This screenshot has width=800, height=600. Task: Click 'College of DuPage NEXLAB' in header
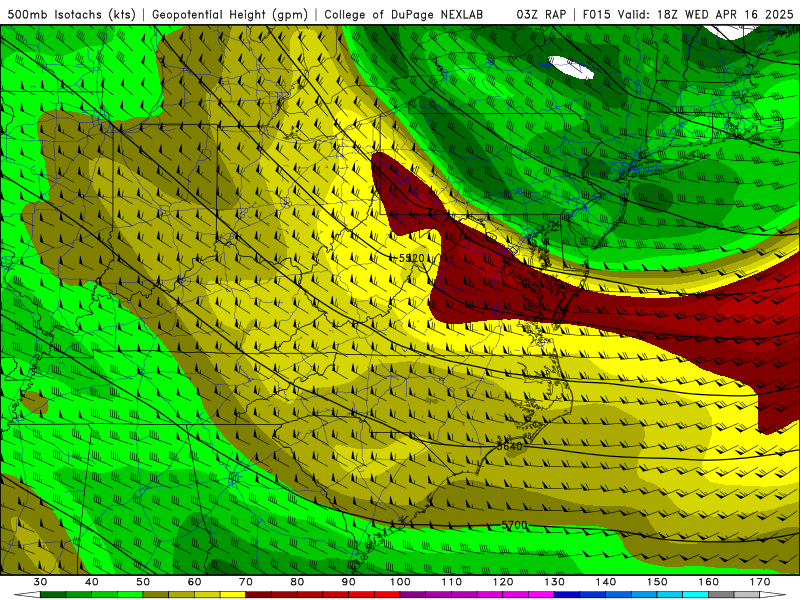[404, 14]
